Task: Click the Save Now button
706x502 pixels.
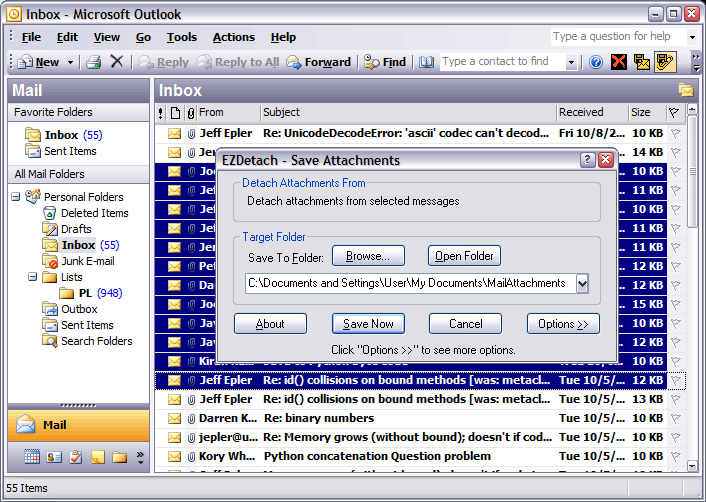Action: 368,324
